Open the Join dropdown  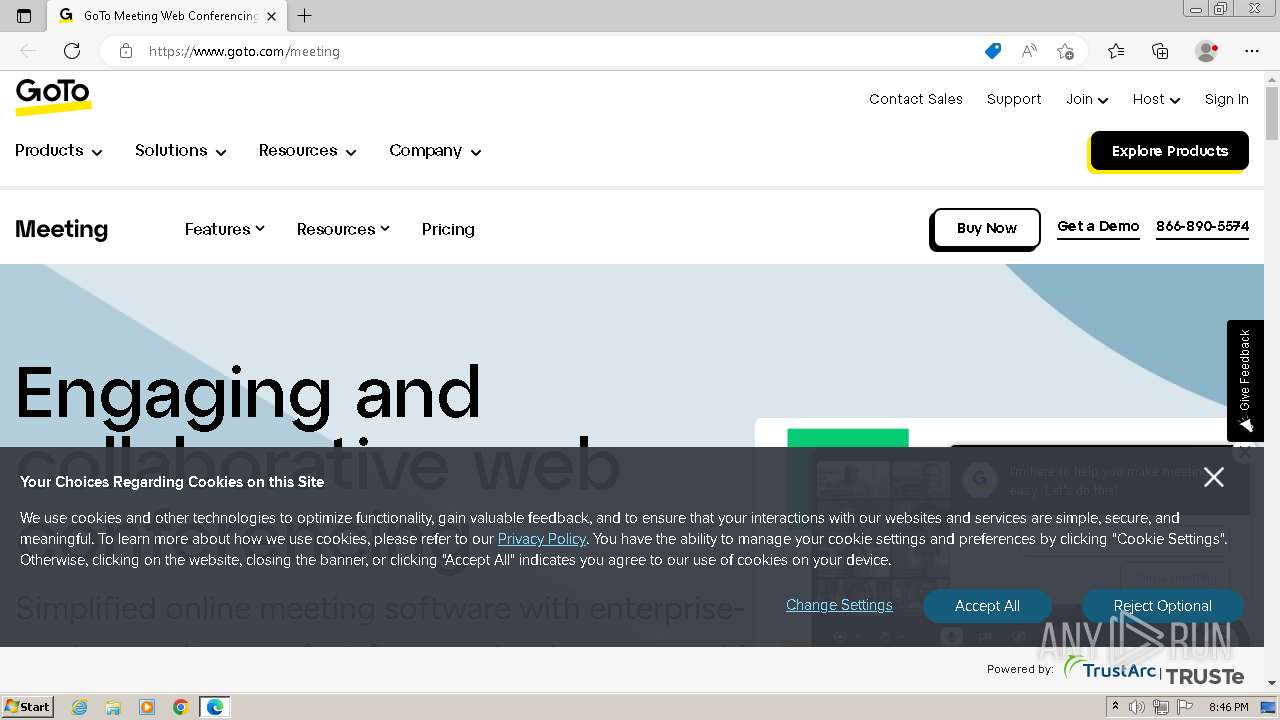[1087, 99]
